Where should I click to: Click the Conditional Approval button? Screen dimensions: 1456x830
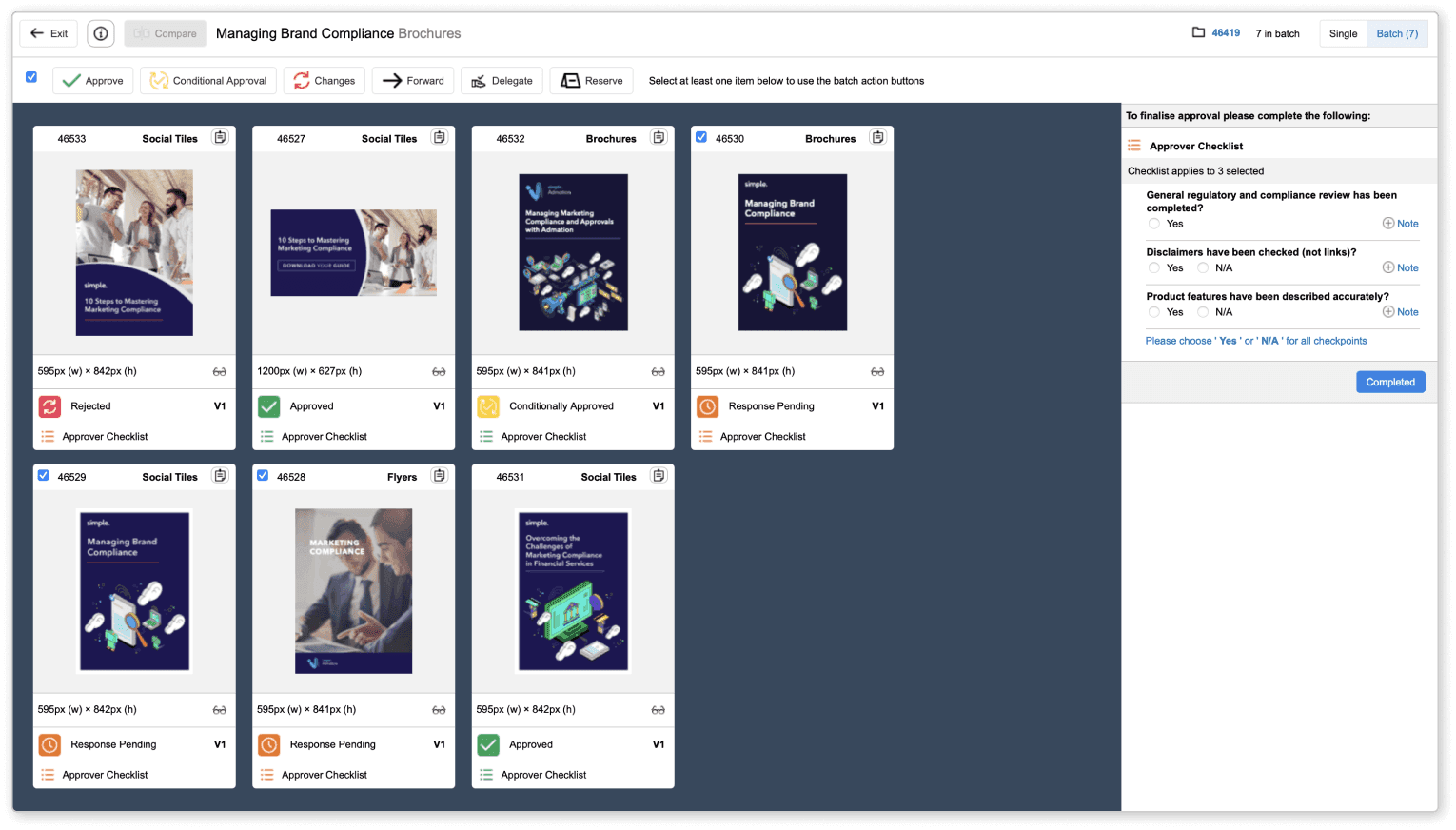208,81
